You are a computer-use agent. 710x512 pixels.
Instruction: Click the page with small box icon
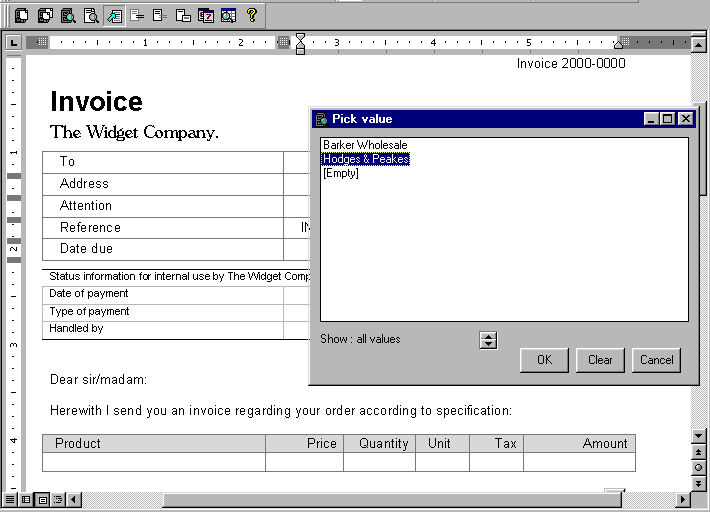tap(183, 16)
